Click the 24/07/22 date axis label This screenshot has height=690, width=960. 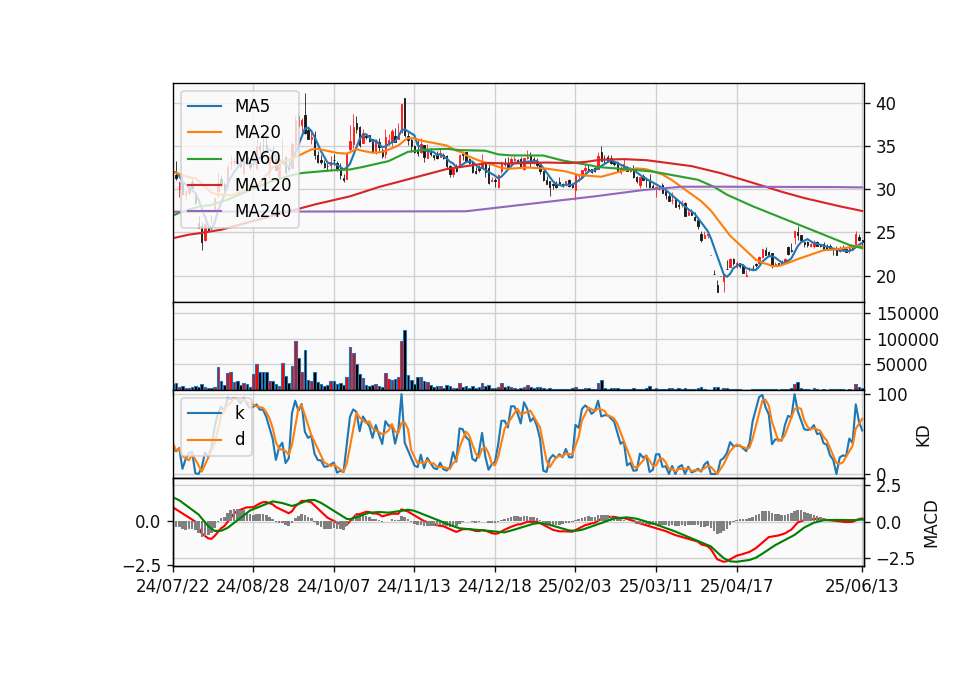click(173, 586)
